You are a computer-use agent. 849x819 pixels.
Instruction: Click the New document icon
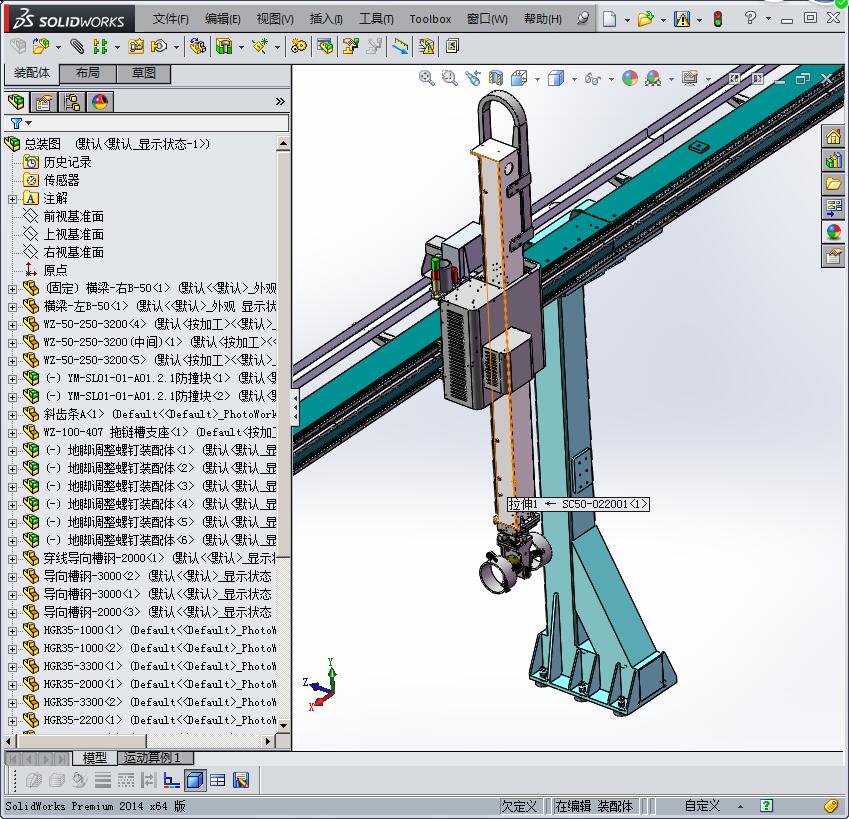point(609,19)
